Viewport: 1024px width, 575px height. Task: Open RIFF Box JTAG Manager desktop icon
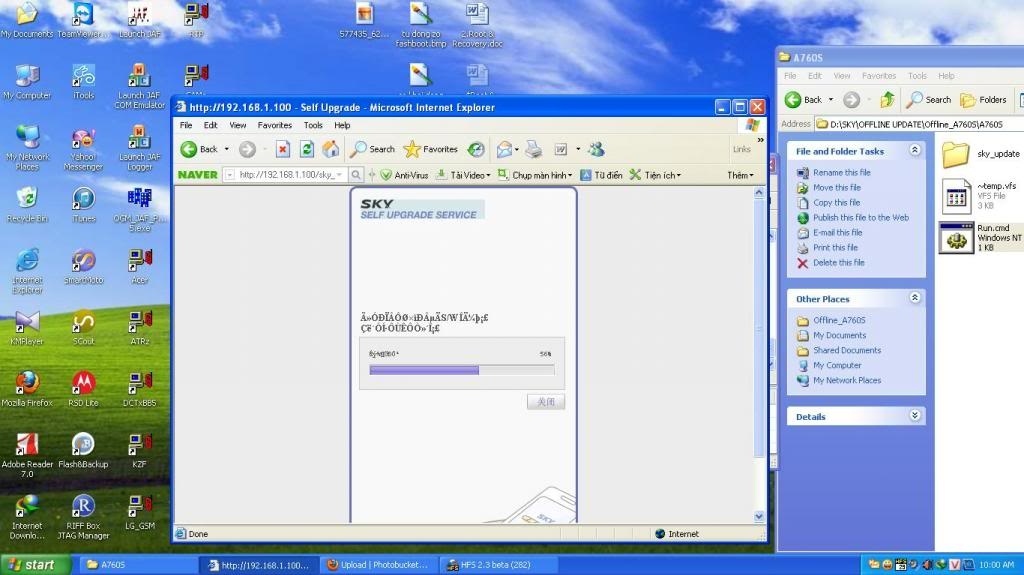(x=83, y=516)
